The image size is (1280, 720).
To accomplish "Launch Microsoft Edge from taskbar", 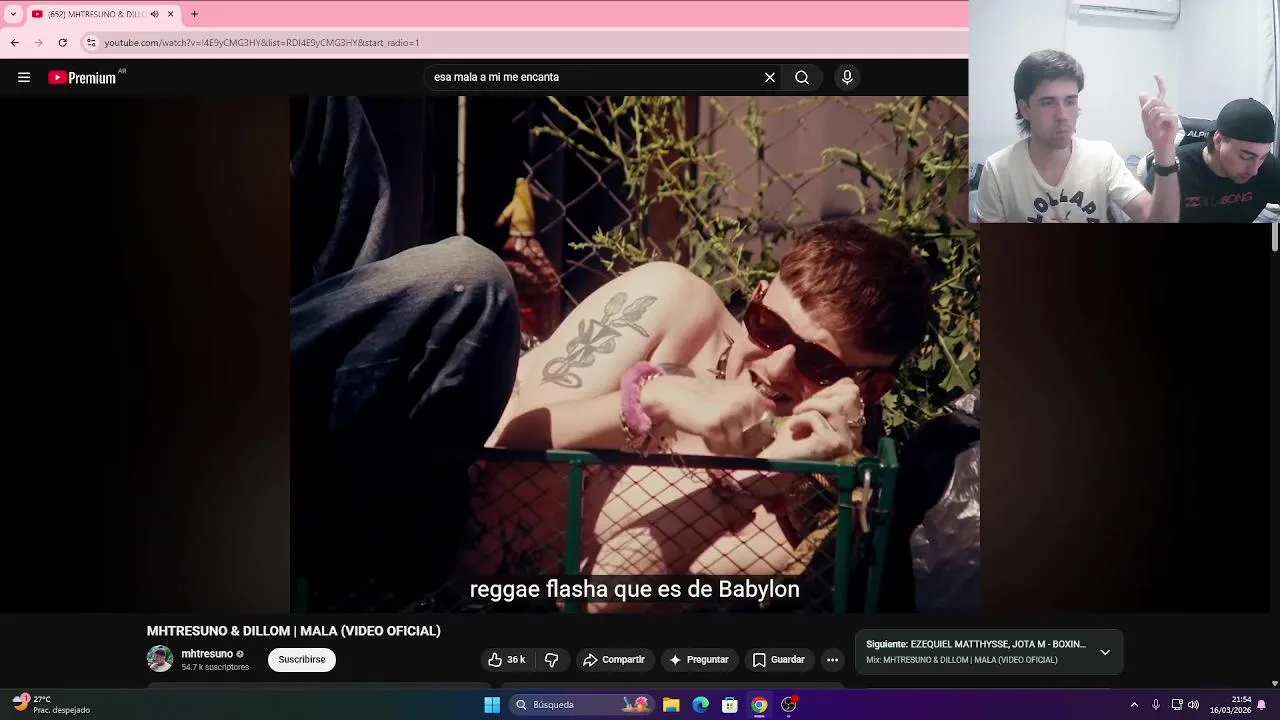I will coord(701,705).
